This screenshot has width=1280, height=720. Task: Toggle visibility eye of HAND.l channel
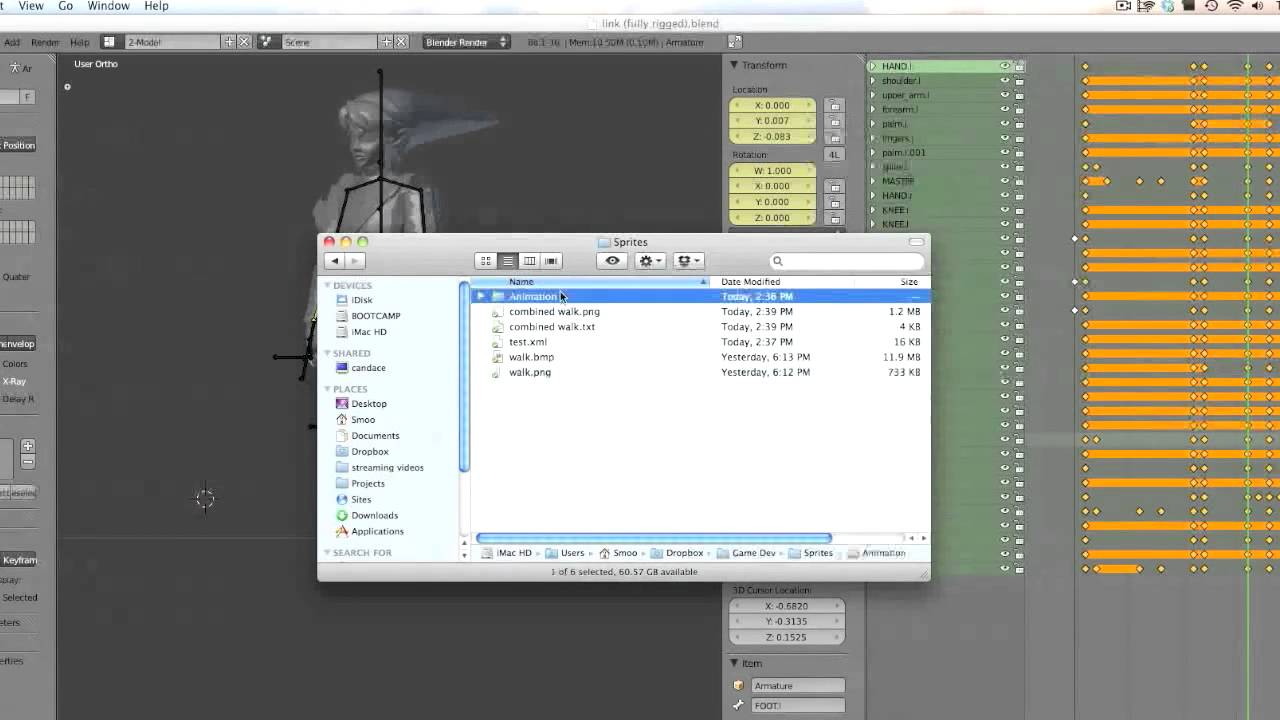coord(1005,66)
